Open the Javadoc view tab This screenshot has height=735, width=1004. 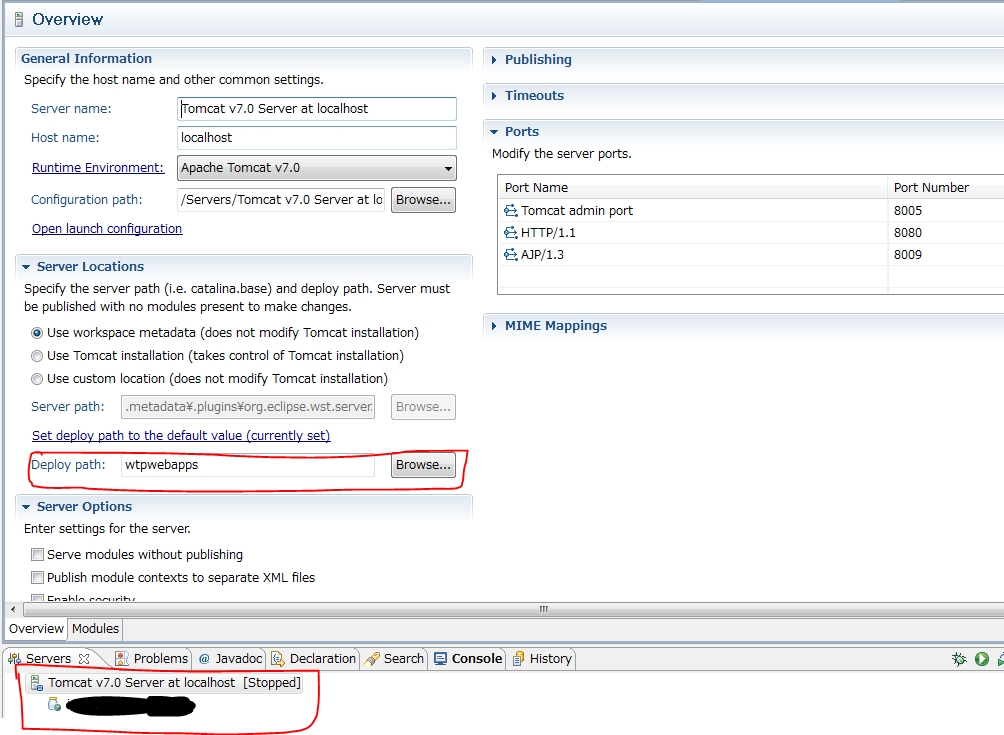click(x=230, y=659)
